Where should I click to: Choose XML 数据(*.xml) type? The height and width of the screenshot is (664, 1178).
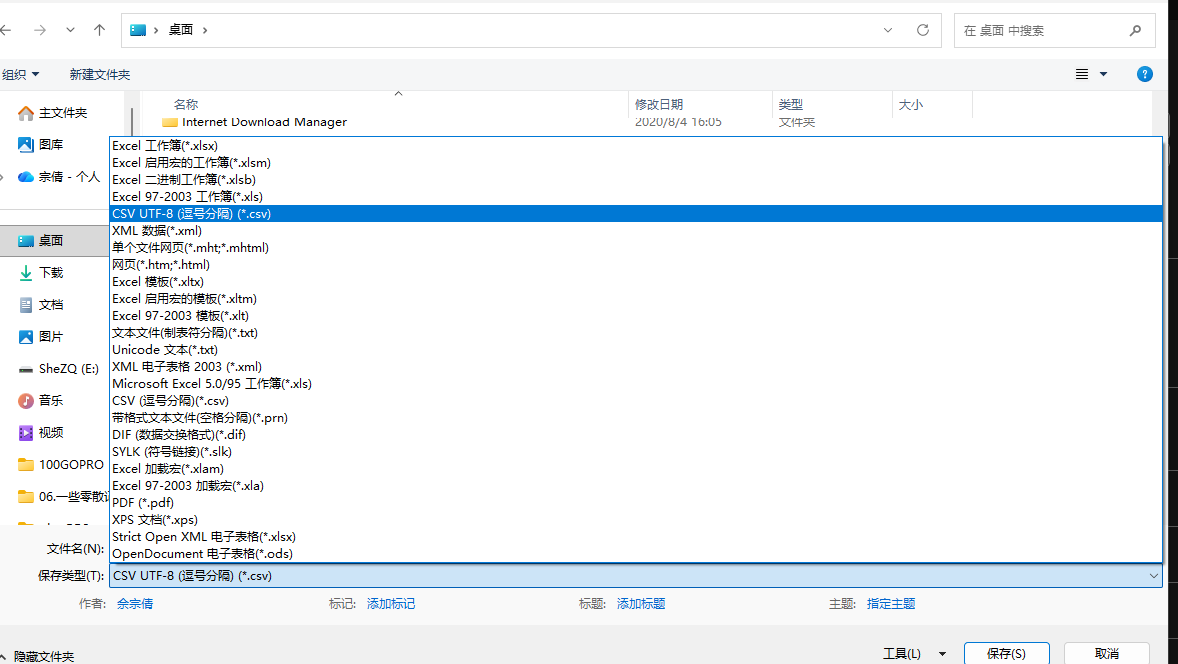coord(636,231)
